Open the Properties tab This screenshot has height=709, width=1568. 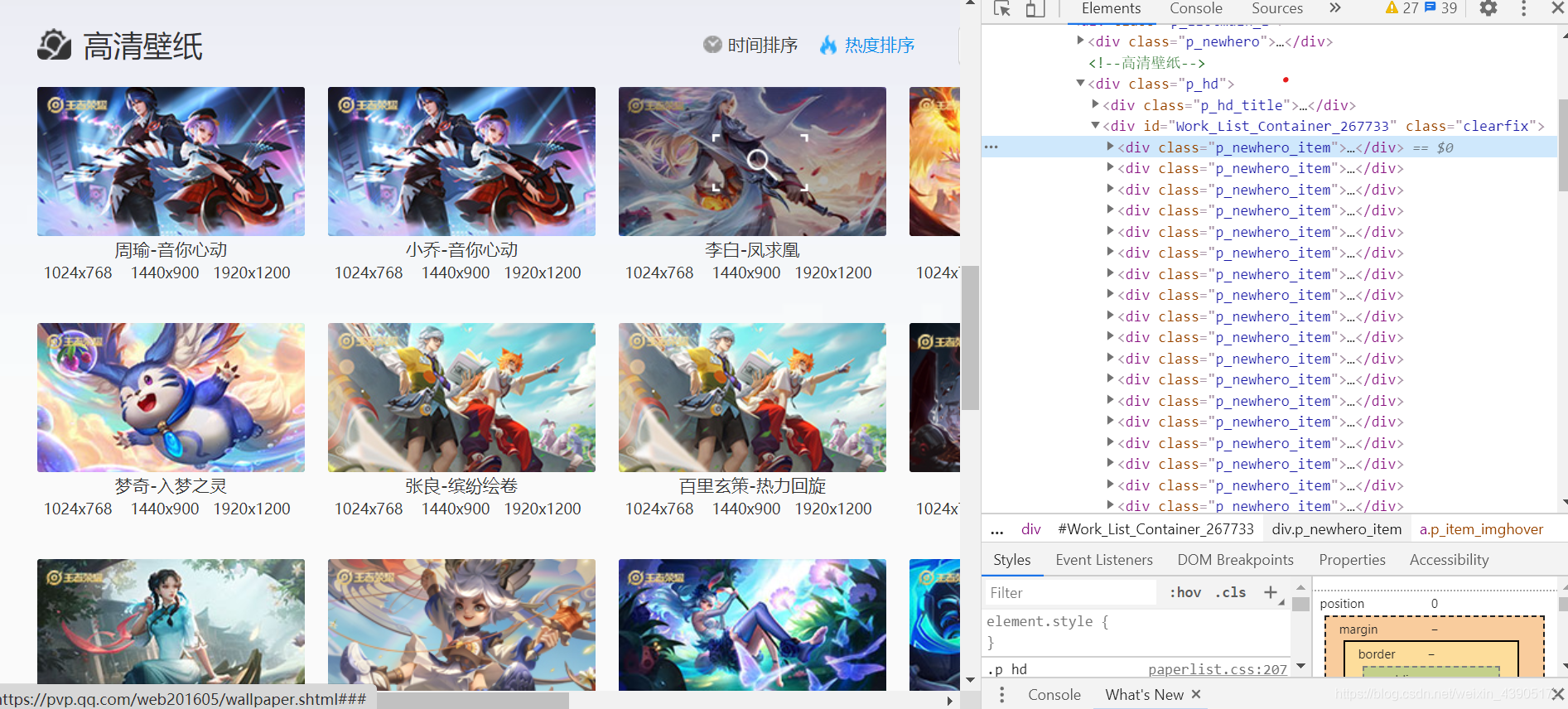pos(1352,560)
